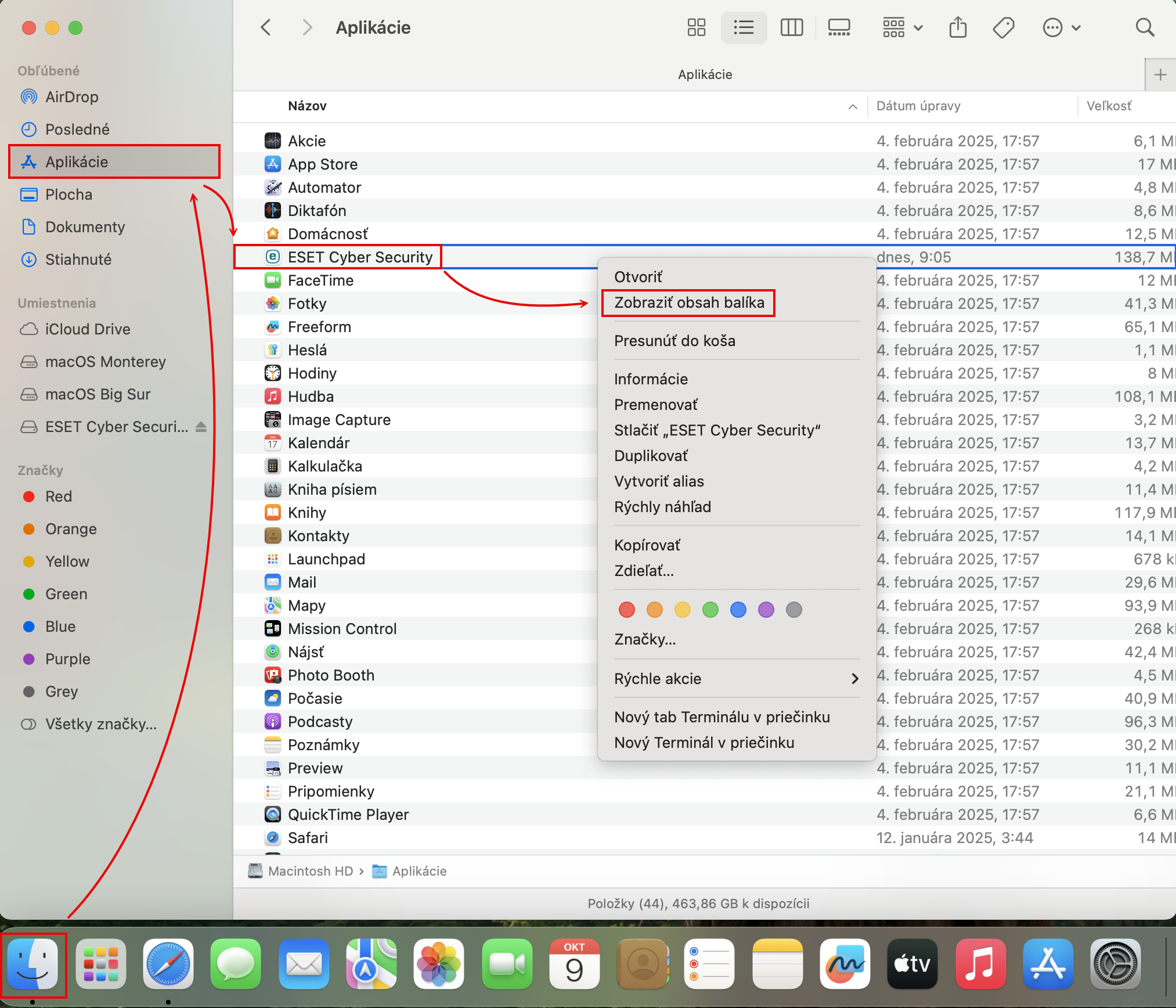Select list view toggle

[x=744, y=27]
